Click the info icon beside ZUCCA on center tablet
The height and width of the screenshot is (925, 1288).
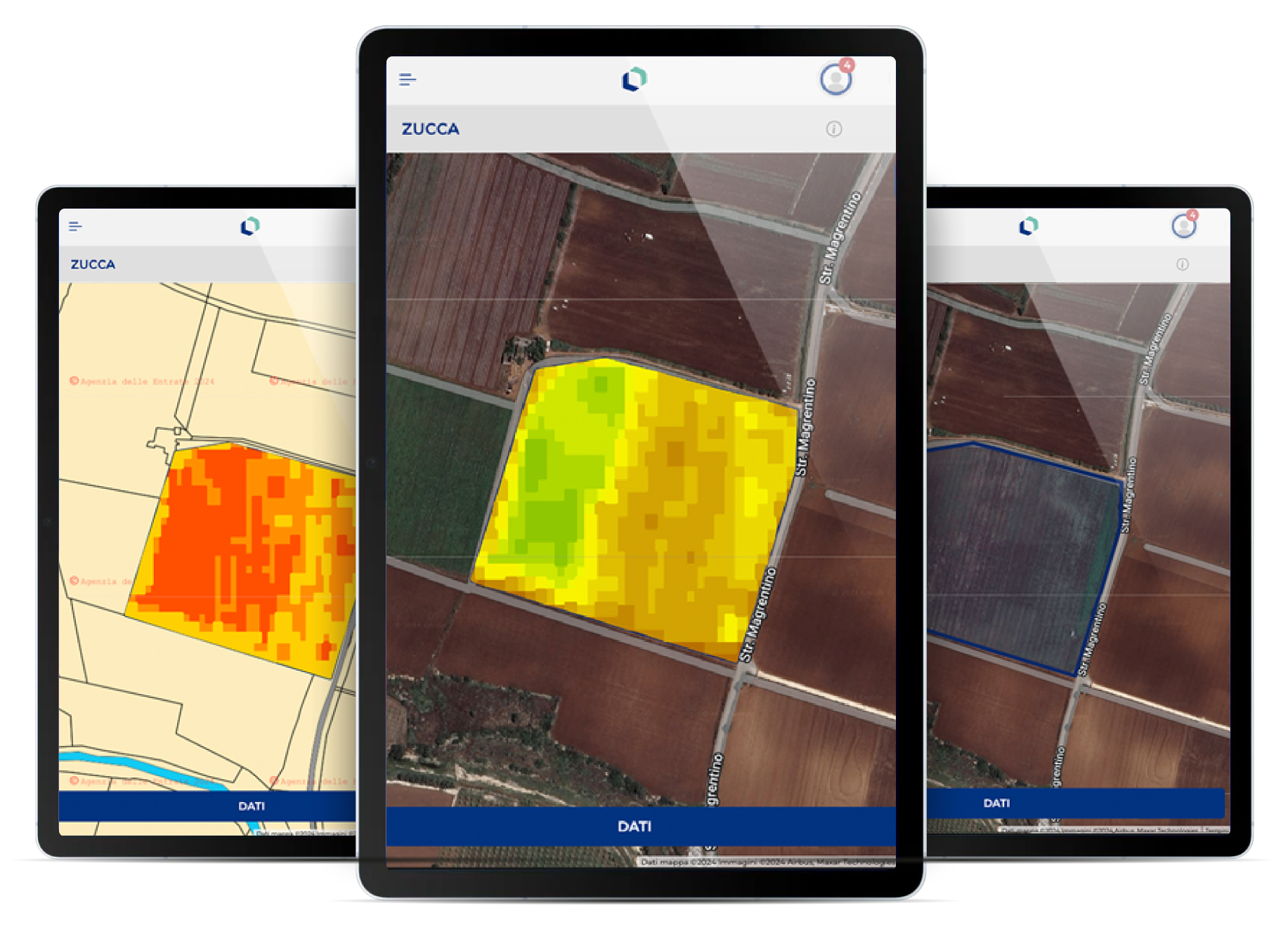coord(833,129)
